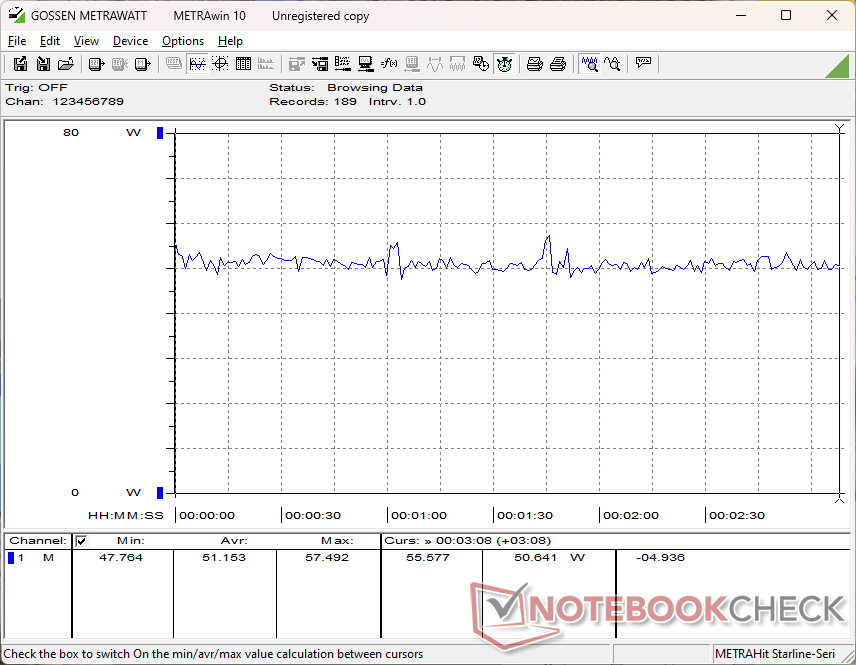Activate the blue waveform zoom magnifier
The image size is (856, 665).
(590, 64)
